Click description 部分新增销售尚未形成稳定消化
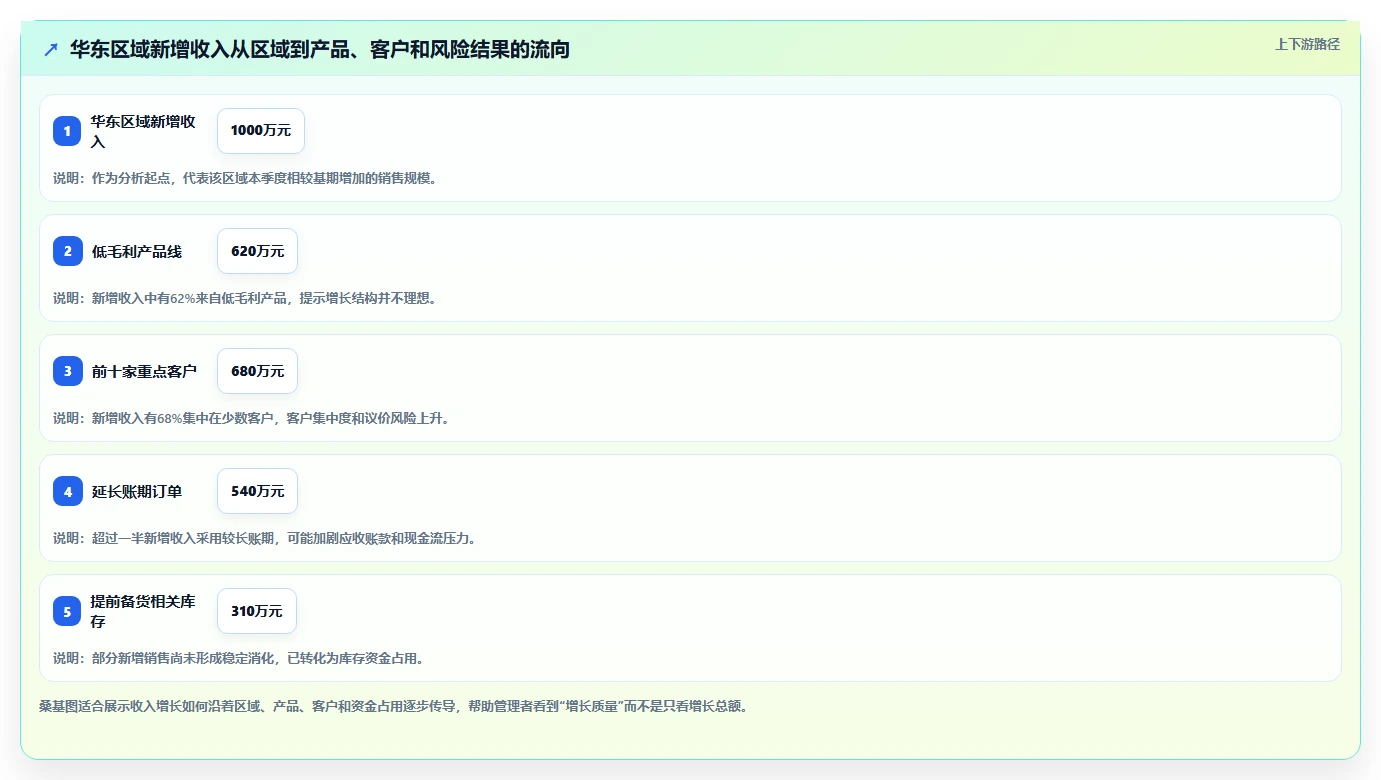Image resolution: width=1381 pixels, height=780 pixels. click(239, 658)
